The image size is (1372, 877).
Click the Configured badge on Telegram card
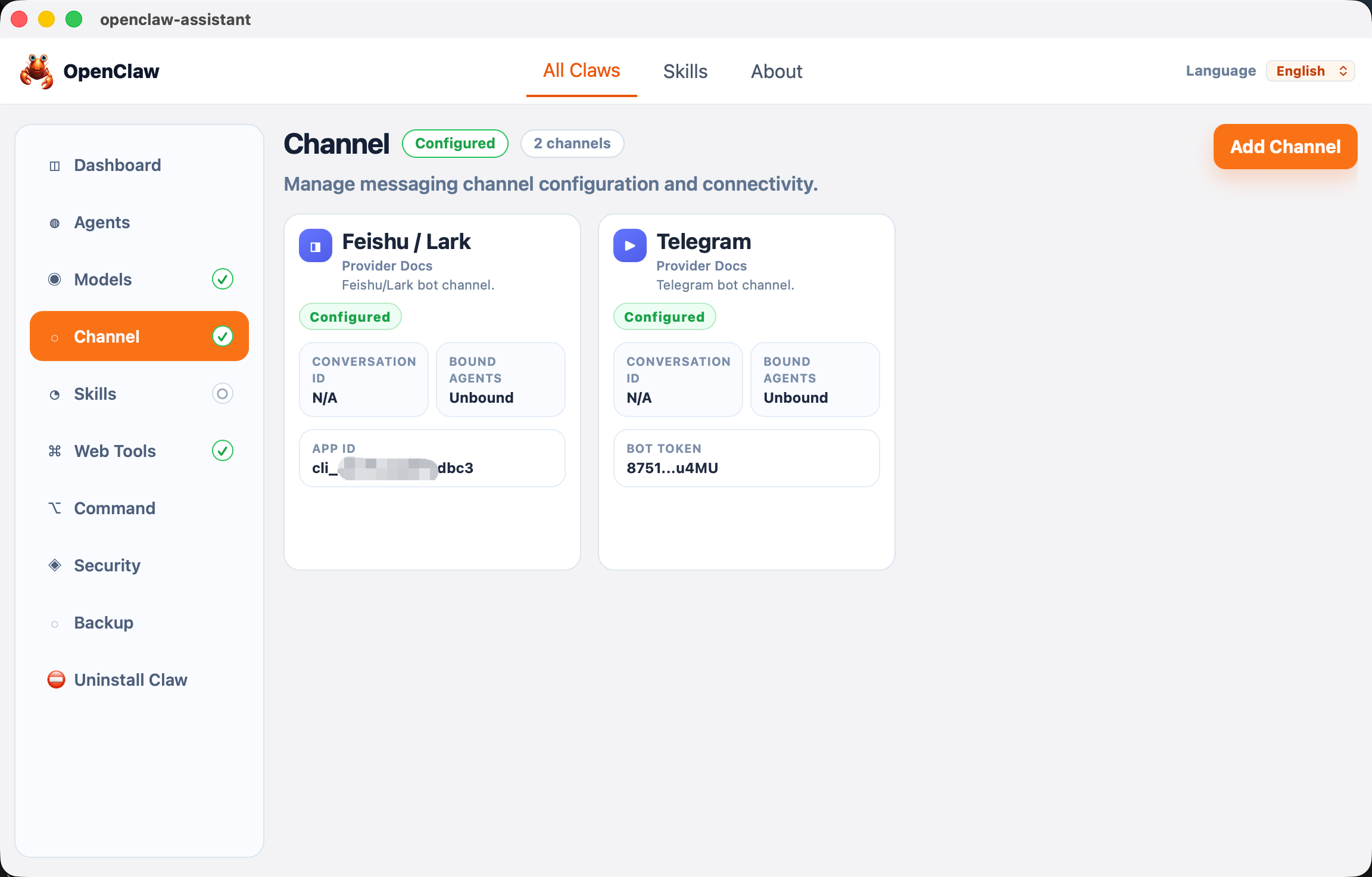(665, 316)
